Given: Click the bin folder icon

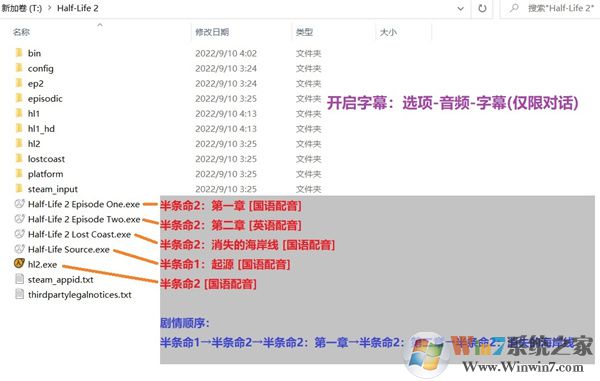Looking at the screenshot, I should tap(19, 52).
